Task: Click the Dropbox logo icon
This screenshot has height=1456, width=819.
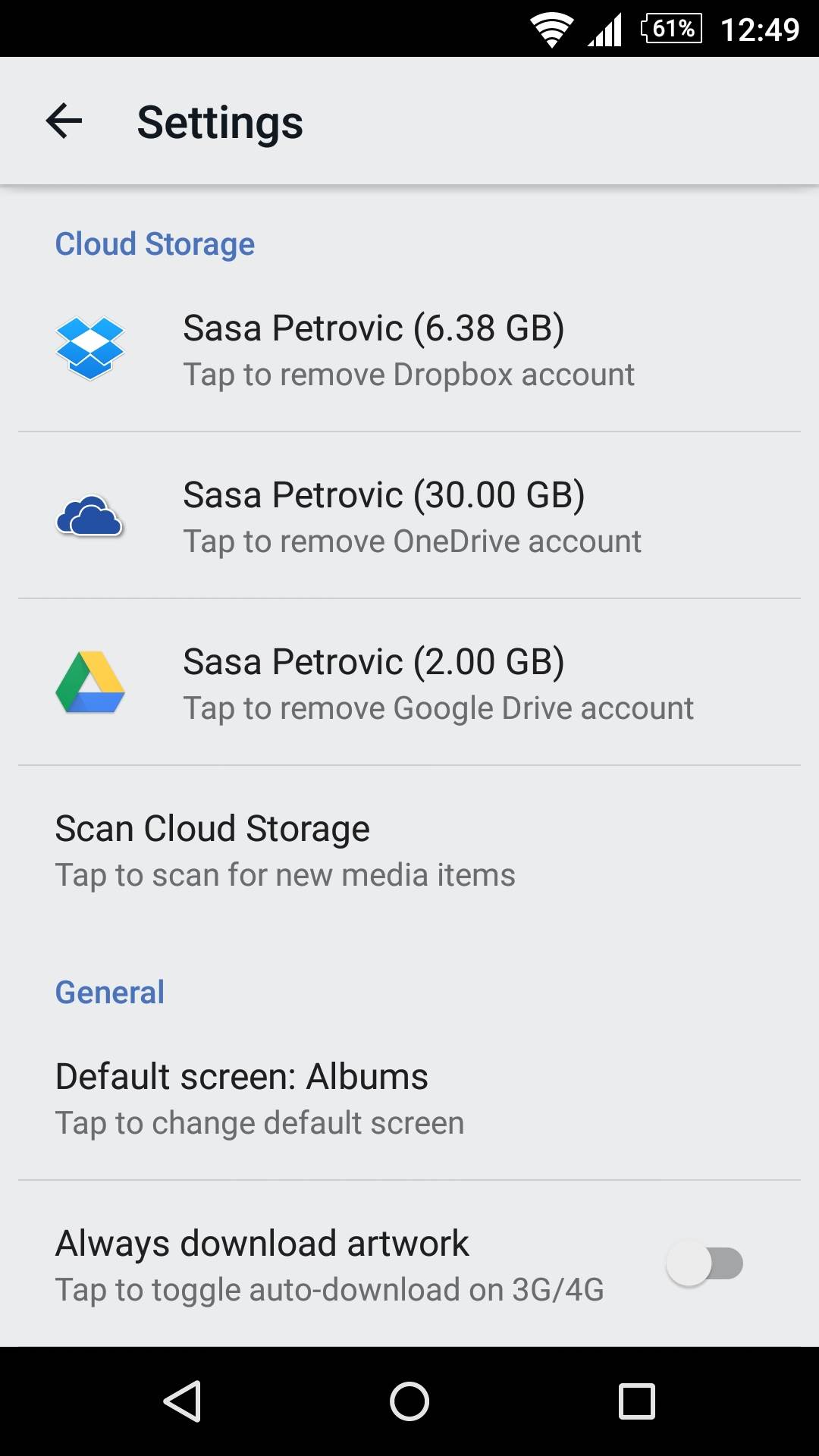Action: pyautogui.click(x=90, y=348)
